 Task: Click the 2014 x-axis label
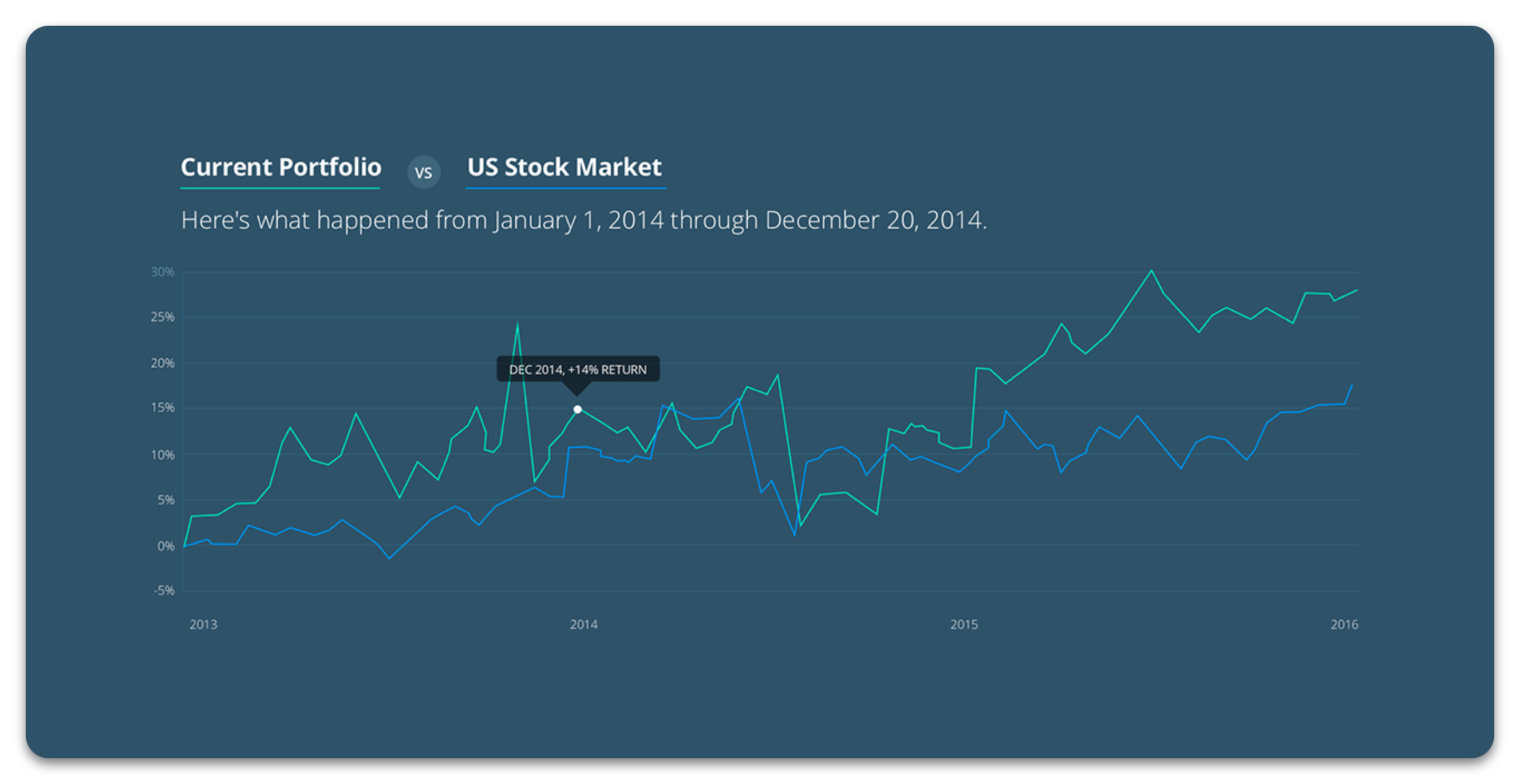coord(583,624)
